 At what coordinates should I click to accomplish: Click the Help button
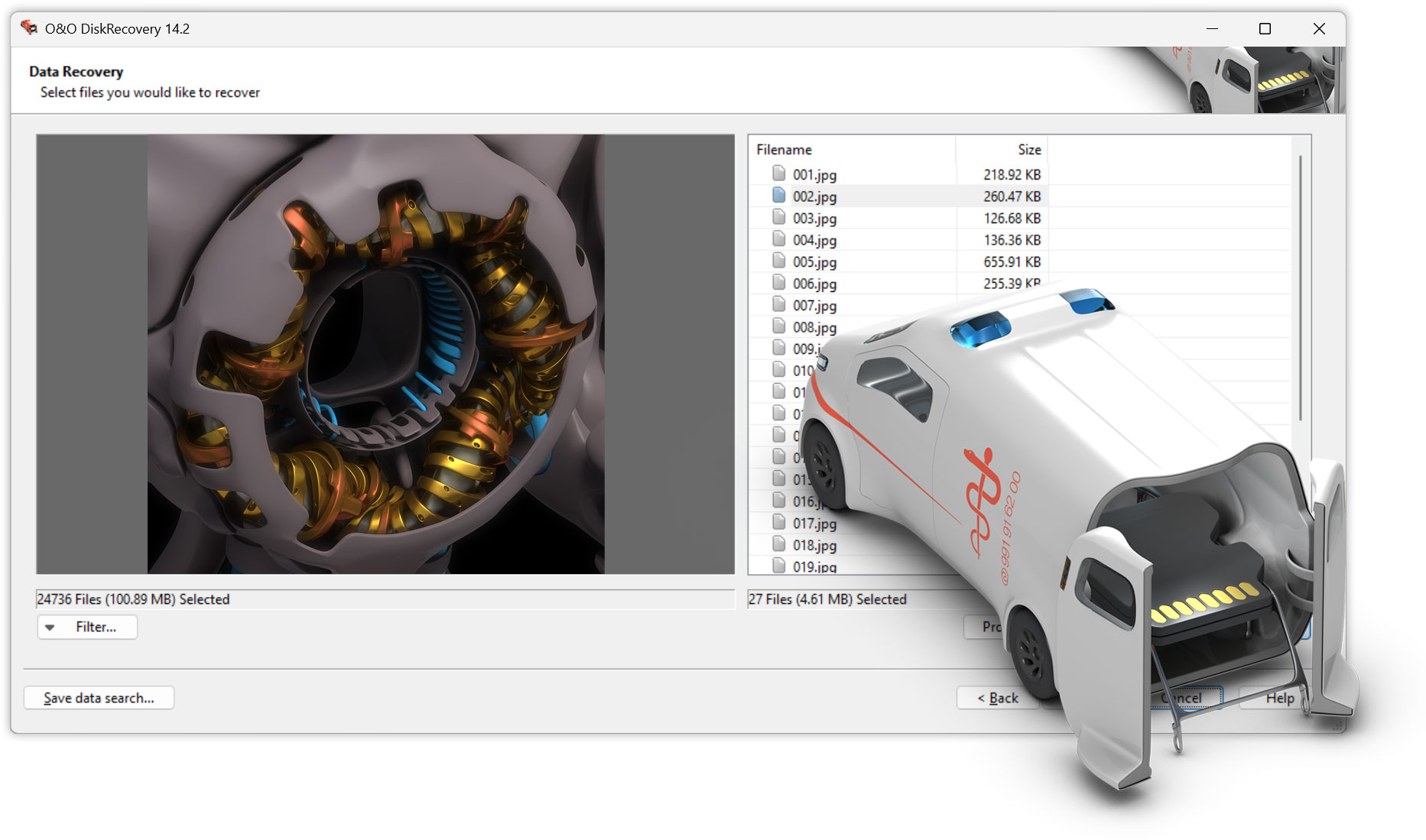click(1278, 698)
